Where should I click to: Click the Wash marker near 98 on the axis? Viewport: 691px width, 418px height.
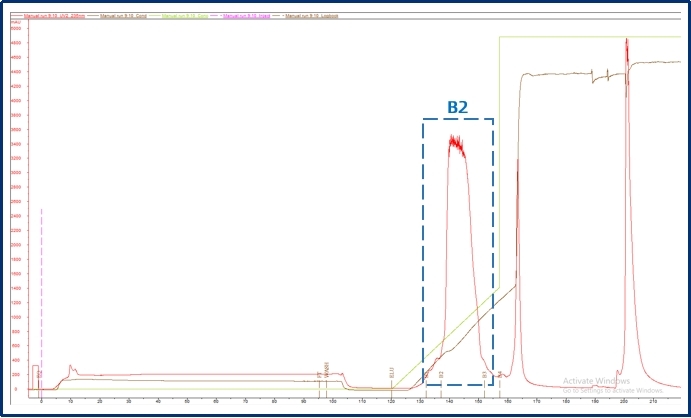(327, 373)
